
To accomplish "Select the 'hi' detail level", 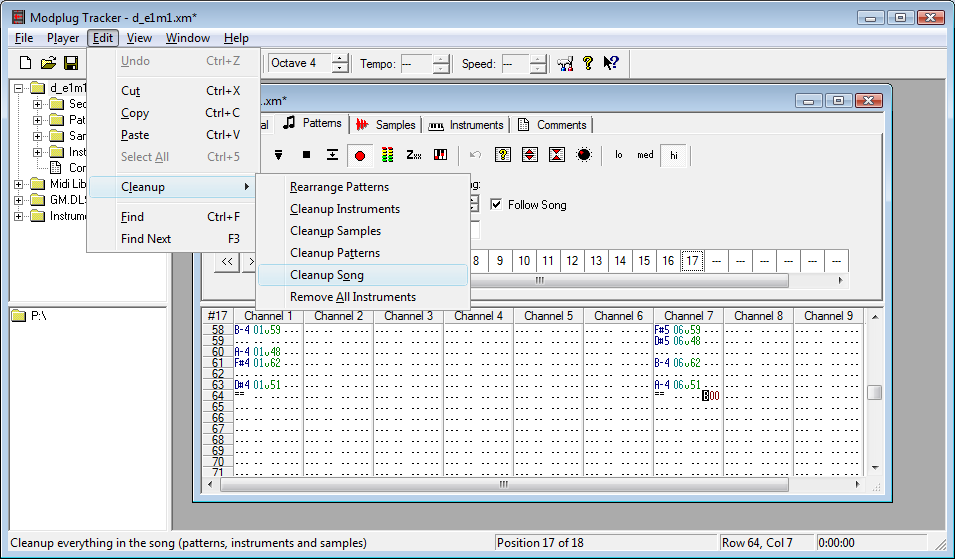I will point(674,155).
